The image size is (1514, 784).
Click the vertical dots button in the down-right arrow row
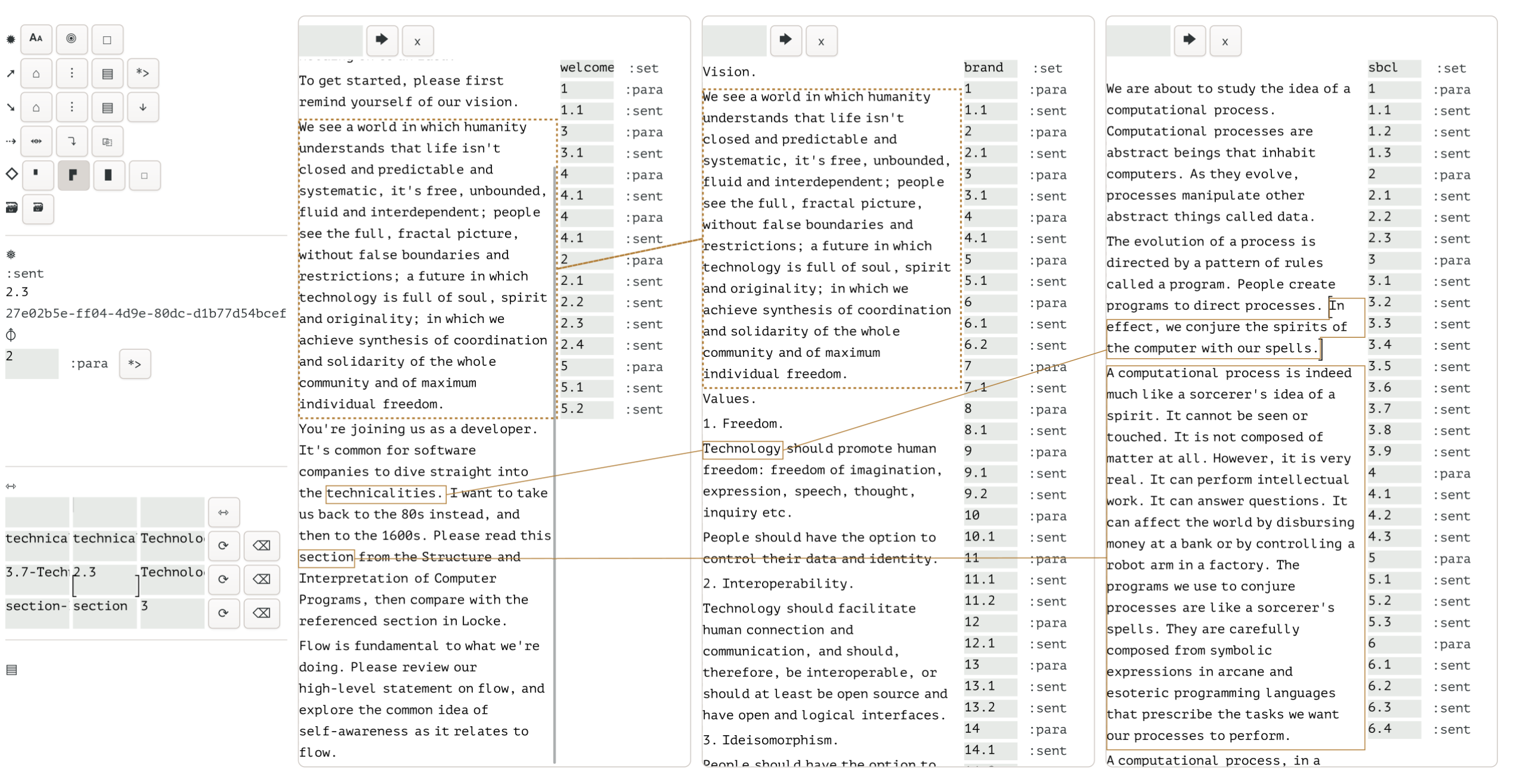[71, 108]
